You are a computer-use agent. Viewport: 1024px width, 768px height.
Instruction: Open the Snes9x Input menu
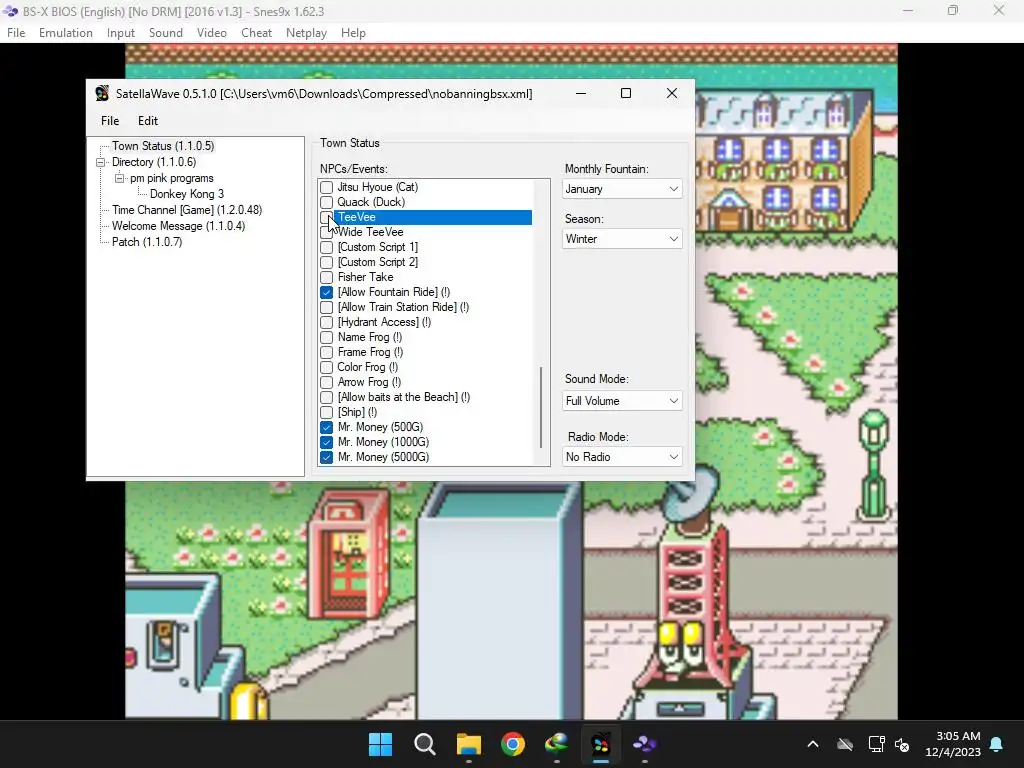point(121,33)
